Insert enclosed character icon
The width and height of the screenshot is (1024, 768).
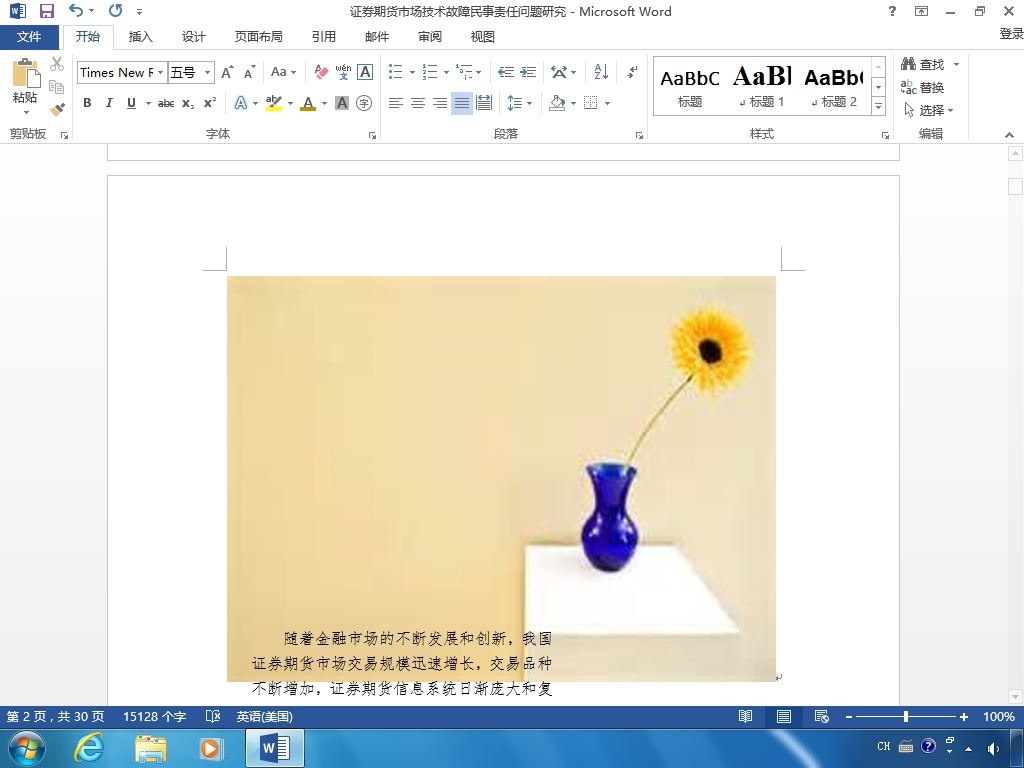(364, 103)
